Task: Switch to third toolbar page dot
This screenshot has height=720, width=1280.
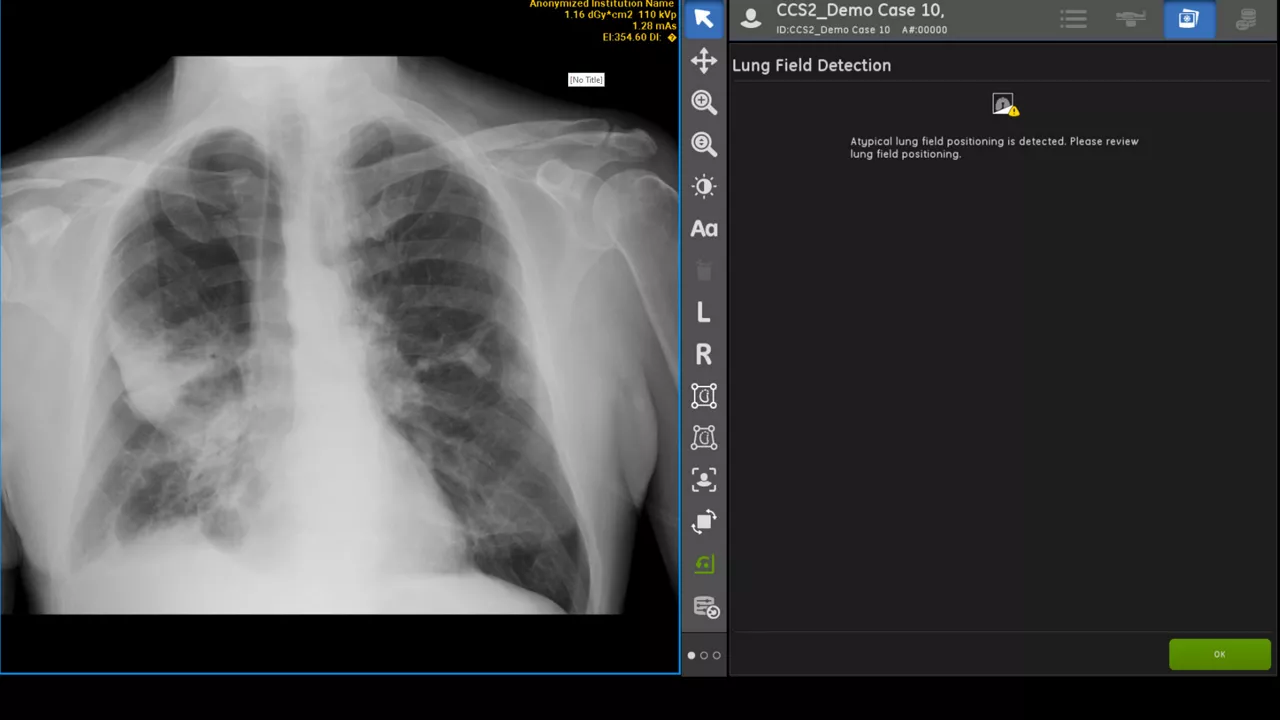Action: pos(716,656)
